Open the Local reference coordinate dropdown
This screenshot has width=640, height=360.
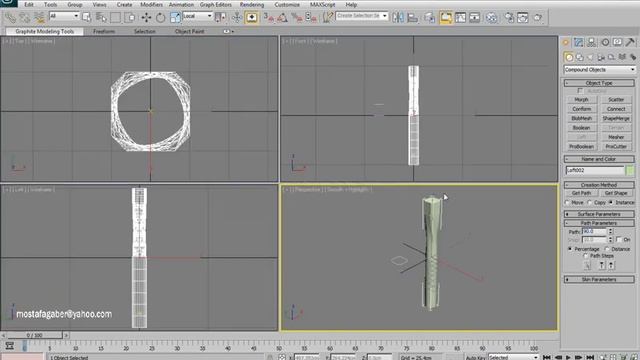198,16
